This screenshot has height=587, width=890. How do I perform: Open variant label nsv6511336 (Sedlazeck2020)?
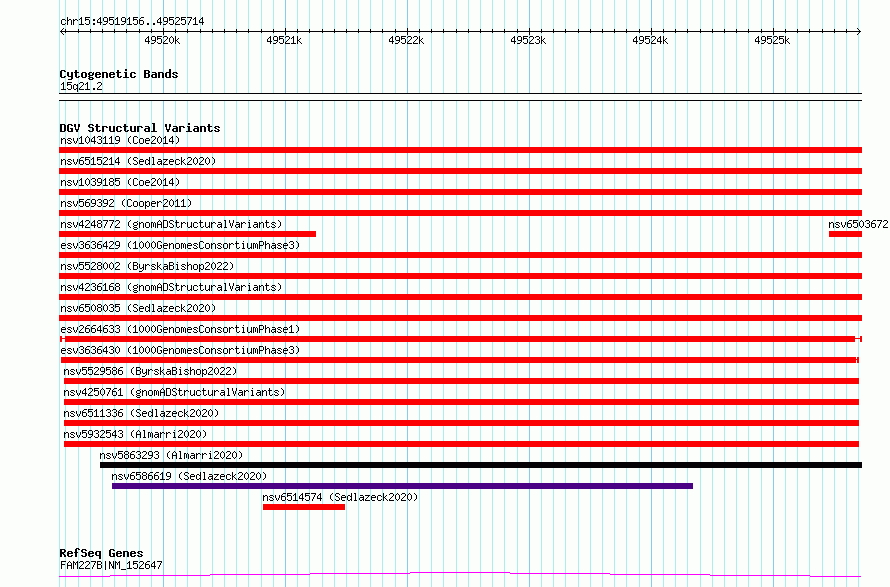click(x=141, y=413)
